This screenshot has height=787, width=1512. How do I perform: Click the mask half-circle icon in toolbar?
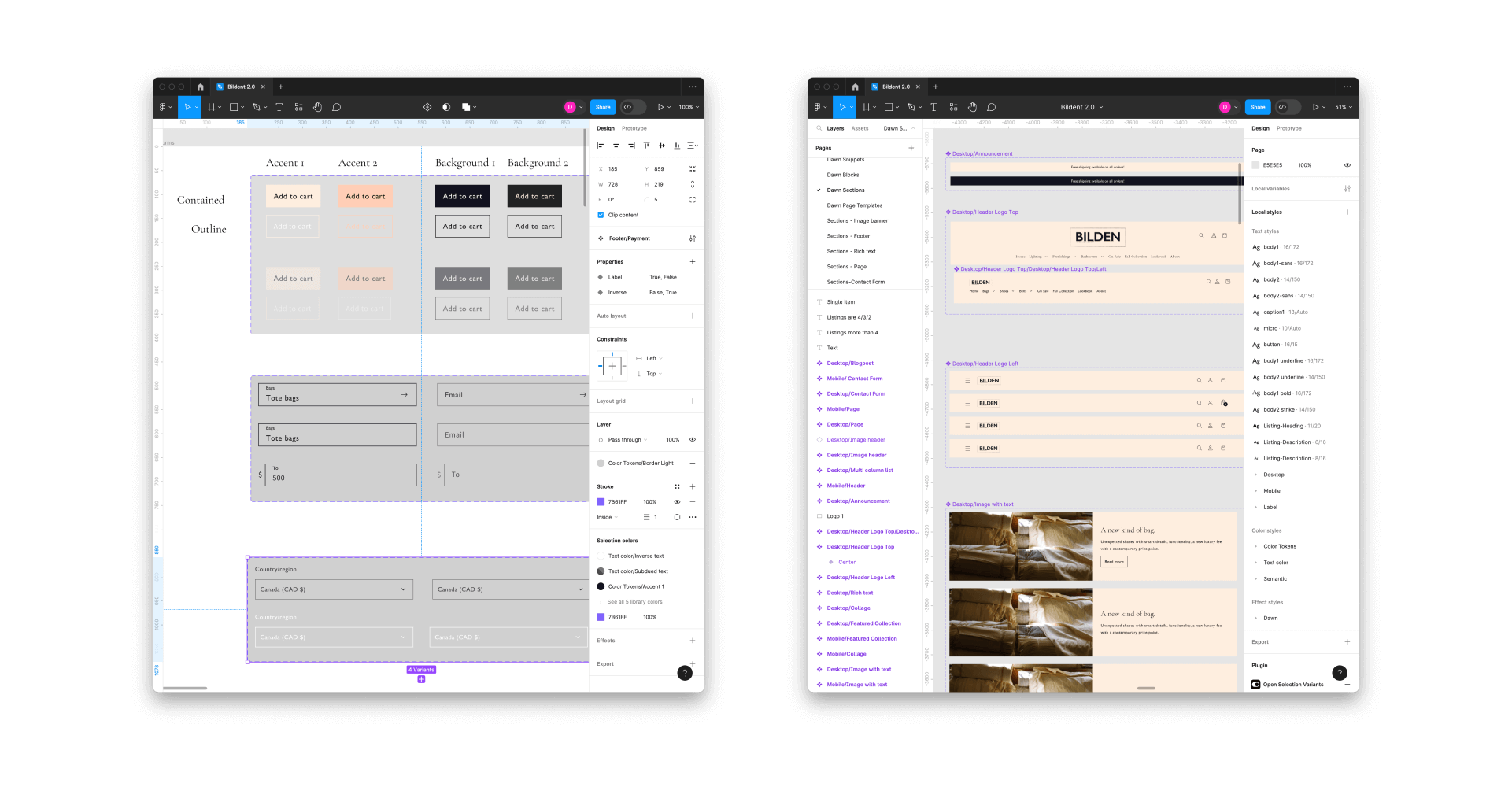[446, 107]
